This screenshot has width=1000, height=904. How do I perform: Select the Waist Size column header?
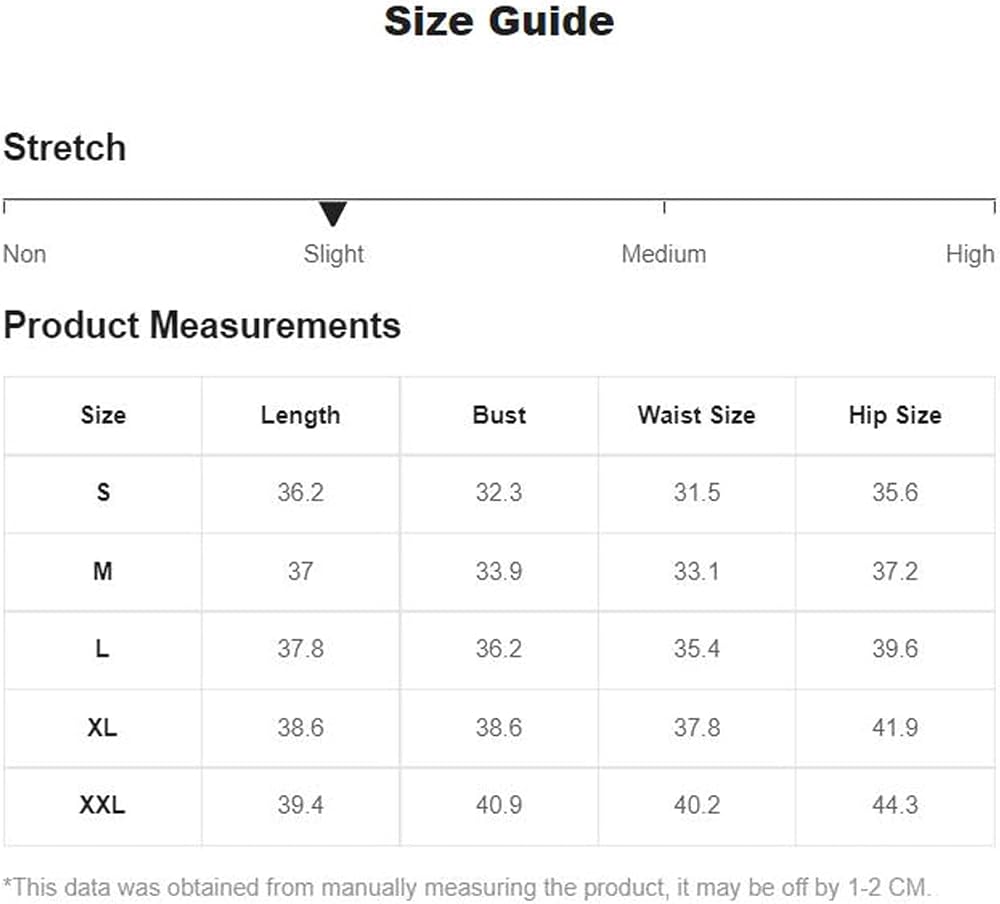tap(696, 415)
